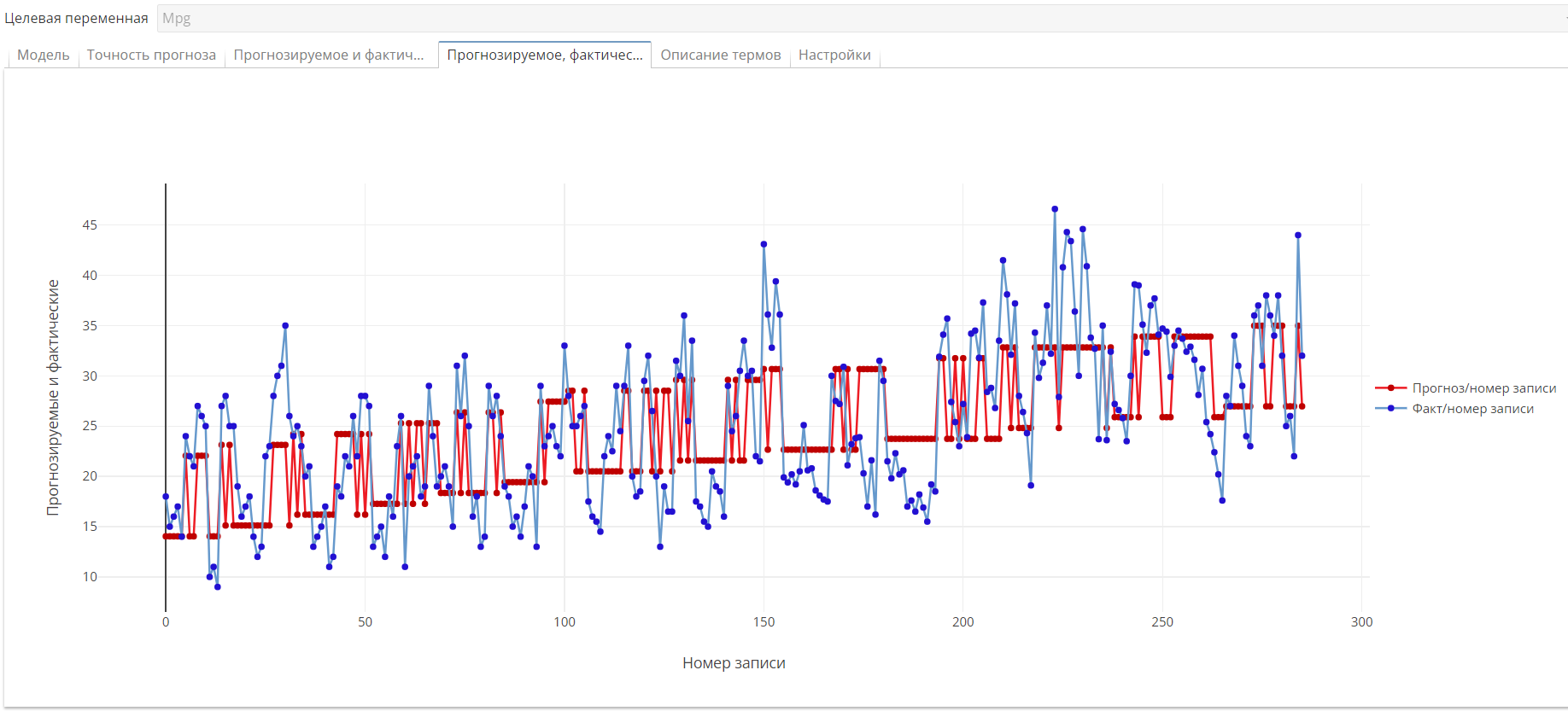Click x-axis tick label 100

(565, 622)
